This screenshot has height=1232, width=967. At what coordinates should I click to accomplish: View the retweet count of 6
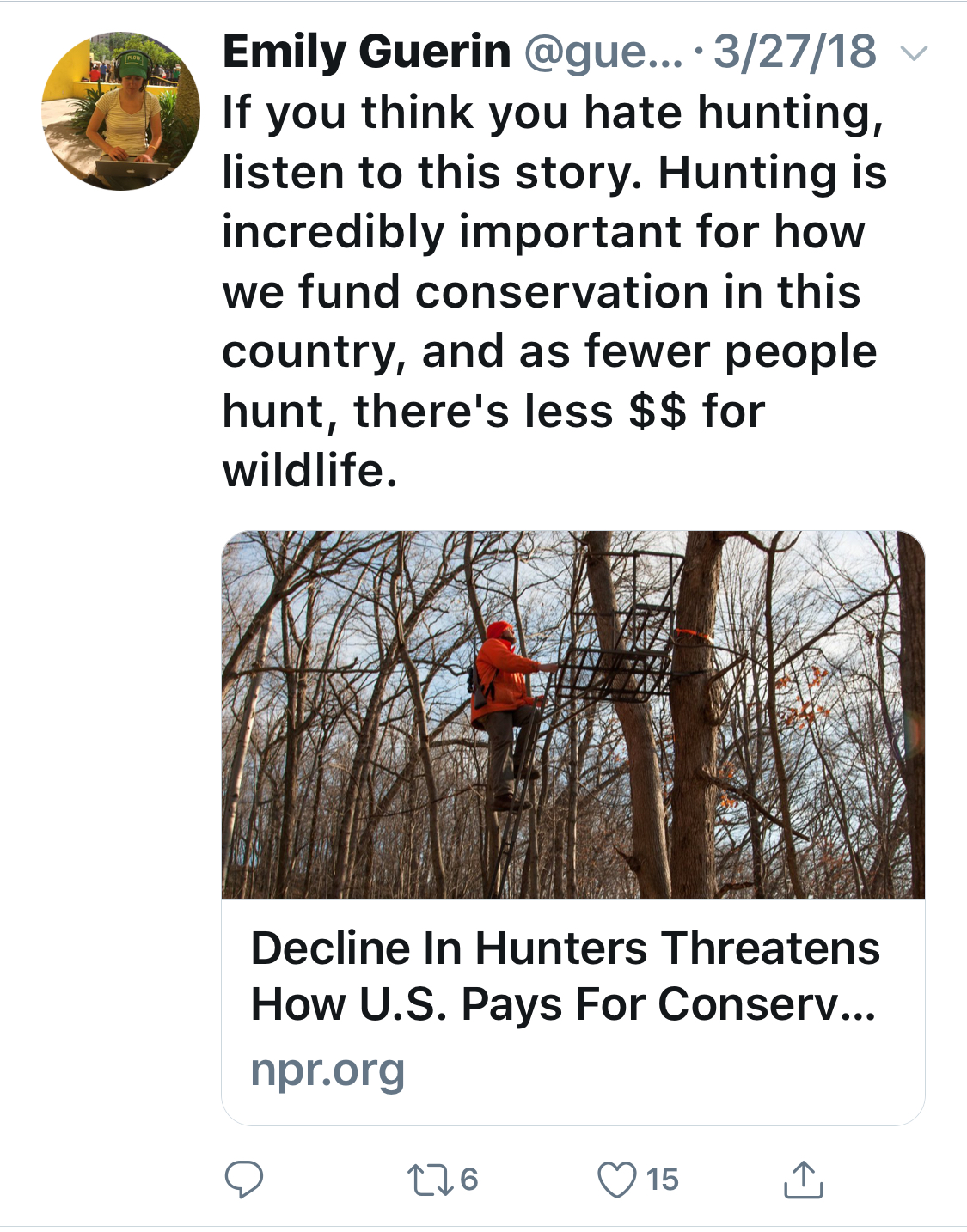pos(468,1180)
